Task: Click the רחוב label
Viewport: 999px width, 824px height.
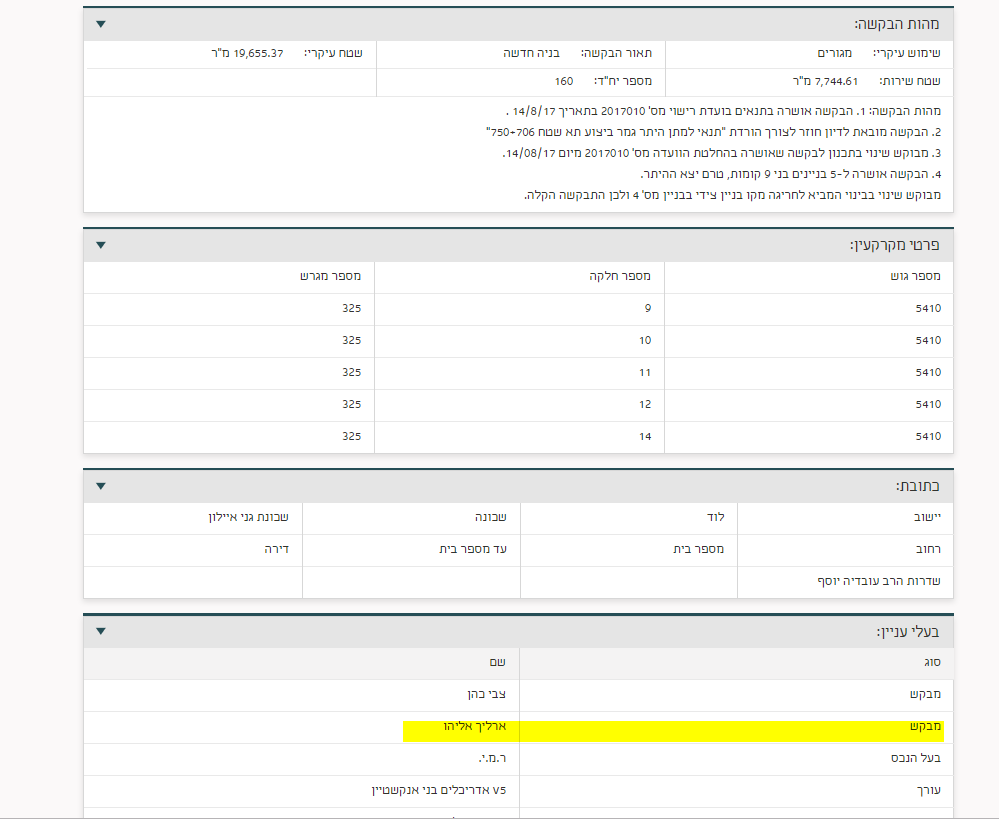Action: [928, 549]
